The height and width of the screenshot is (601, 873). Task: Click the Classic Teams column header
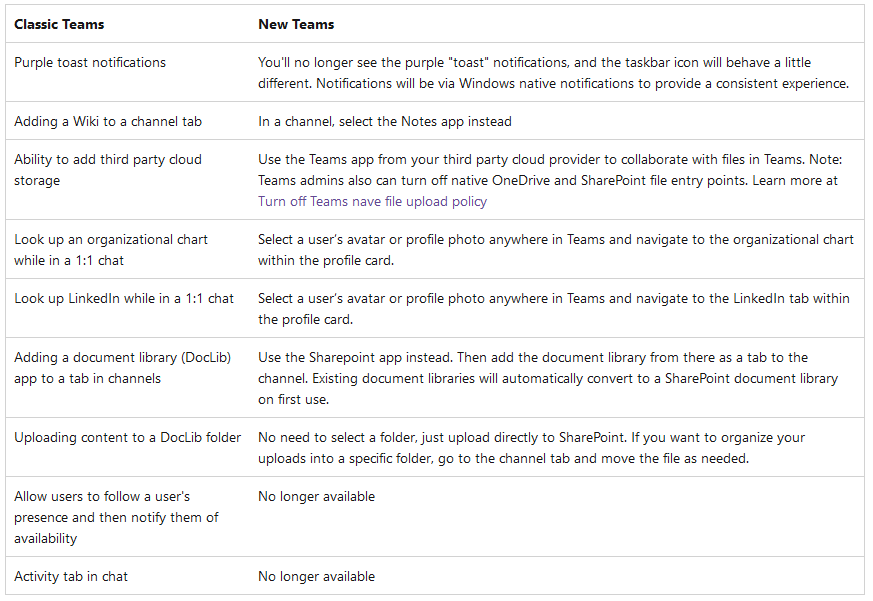[59, 24]
